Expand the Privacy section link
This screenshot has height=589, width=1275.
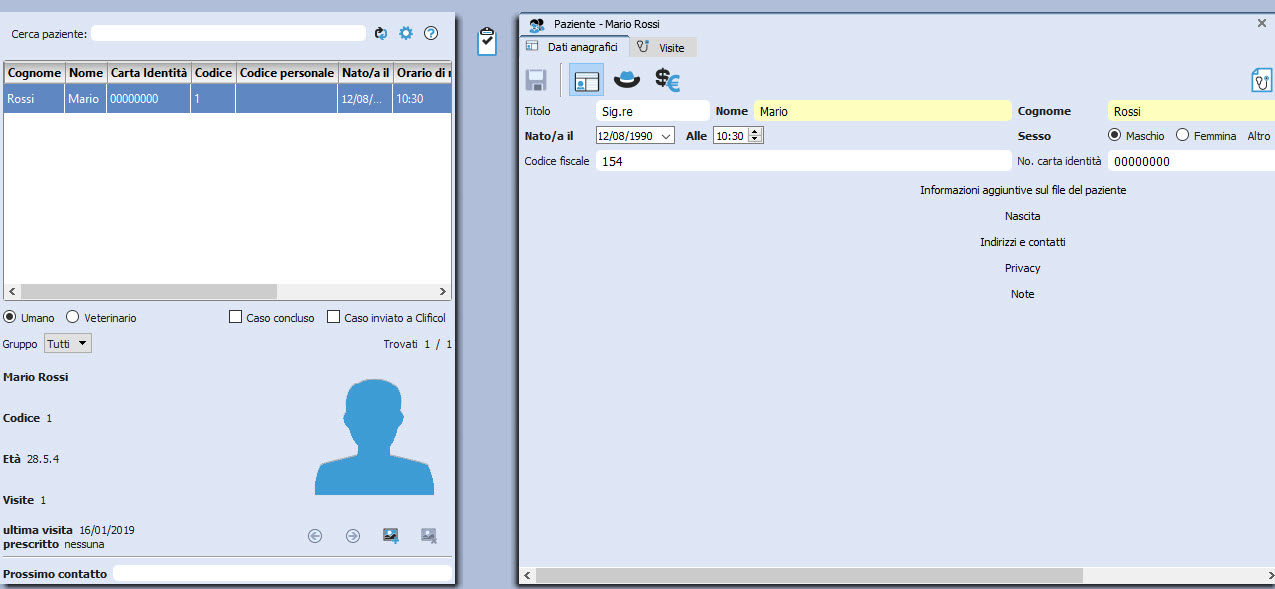[1022, 268]
